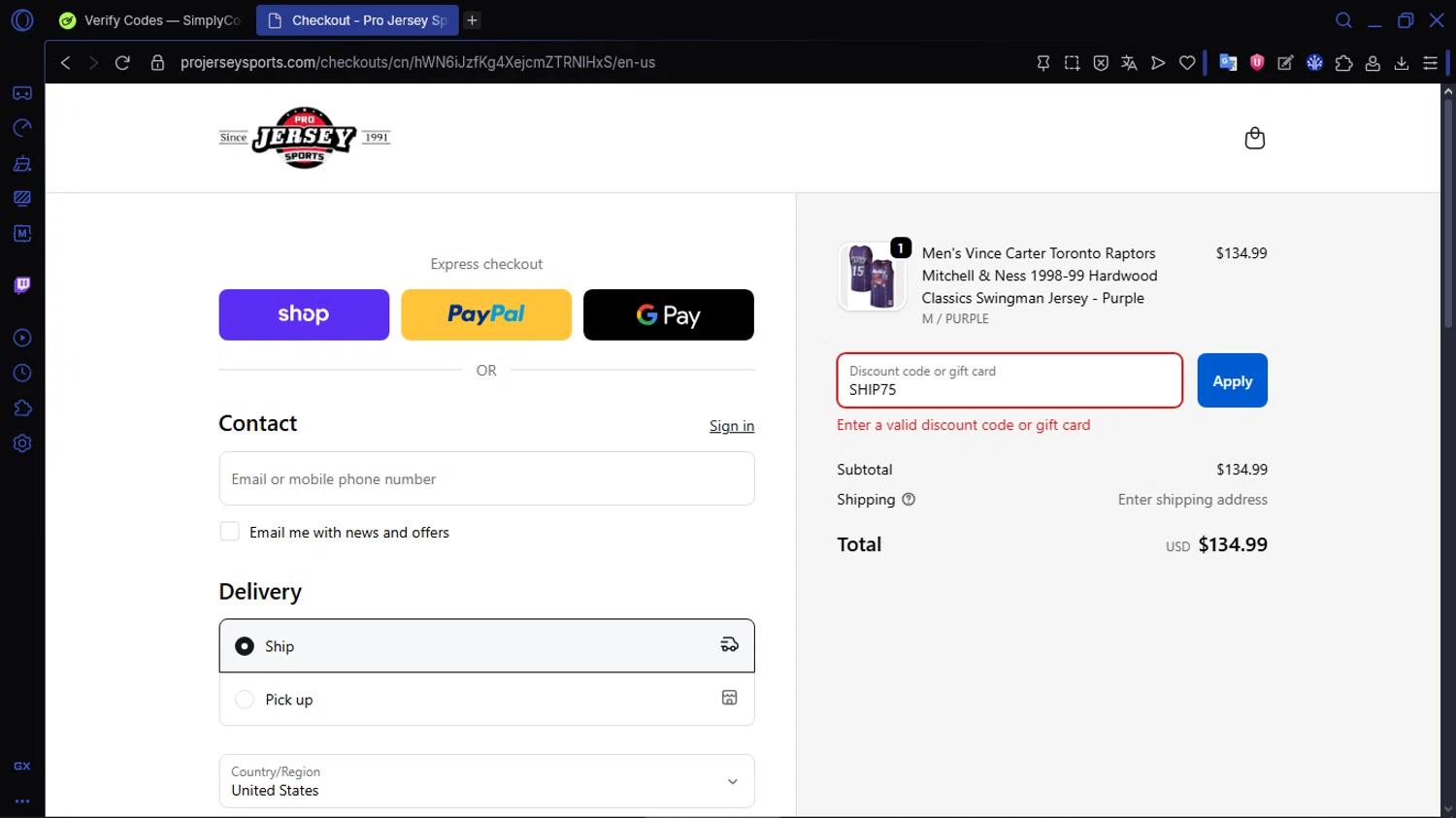Viewport: 1456px width, 818px height.
Task: Reload the checkout page
Action: pyautogui.click(x=122, y=62)
